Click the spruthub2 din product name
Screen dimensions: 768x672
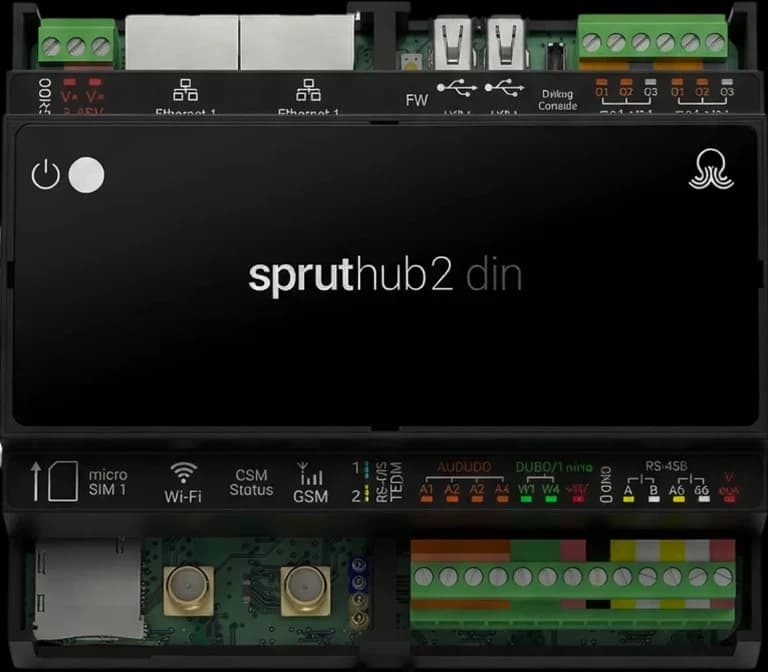385,277
